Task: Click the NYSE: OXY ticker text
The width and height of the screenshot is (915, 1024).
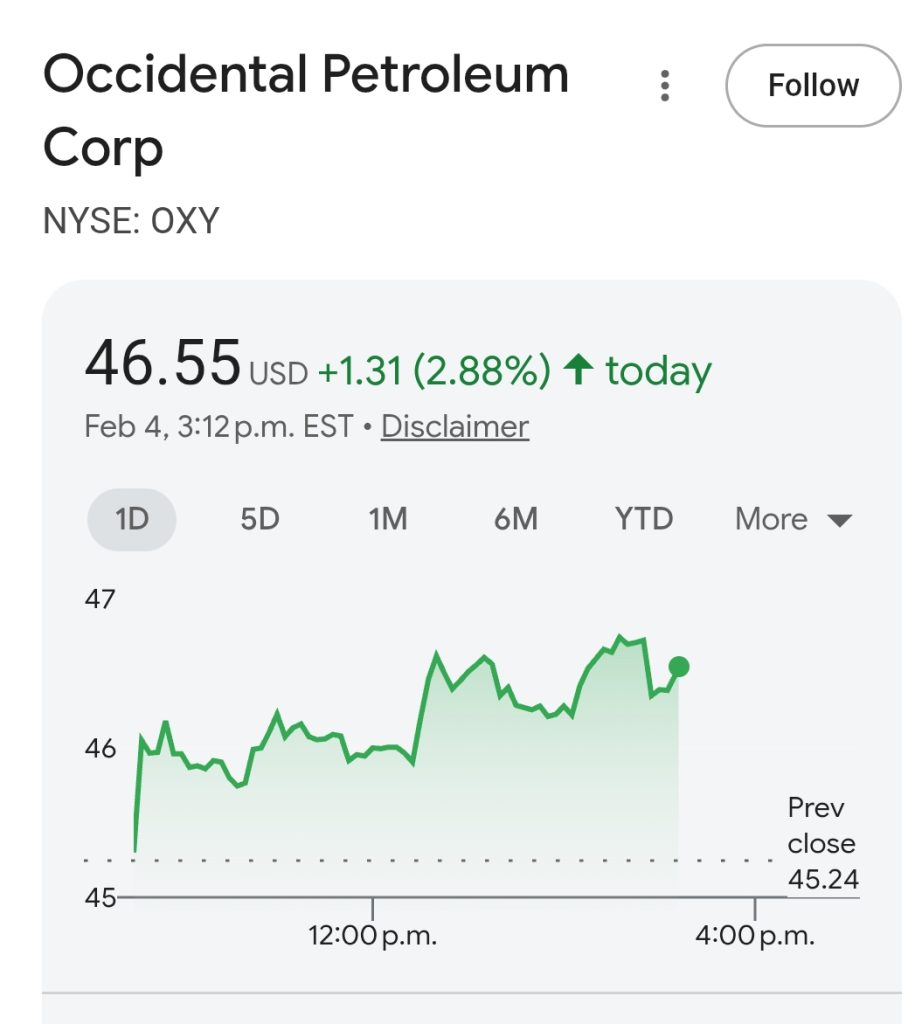Action: 131,221
